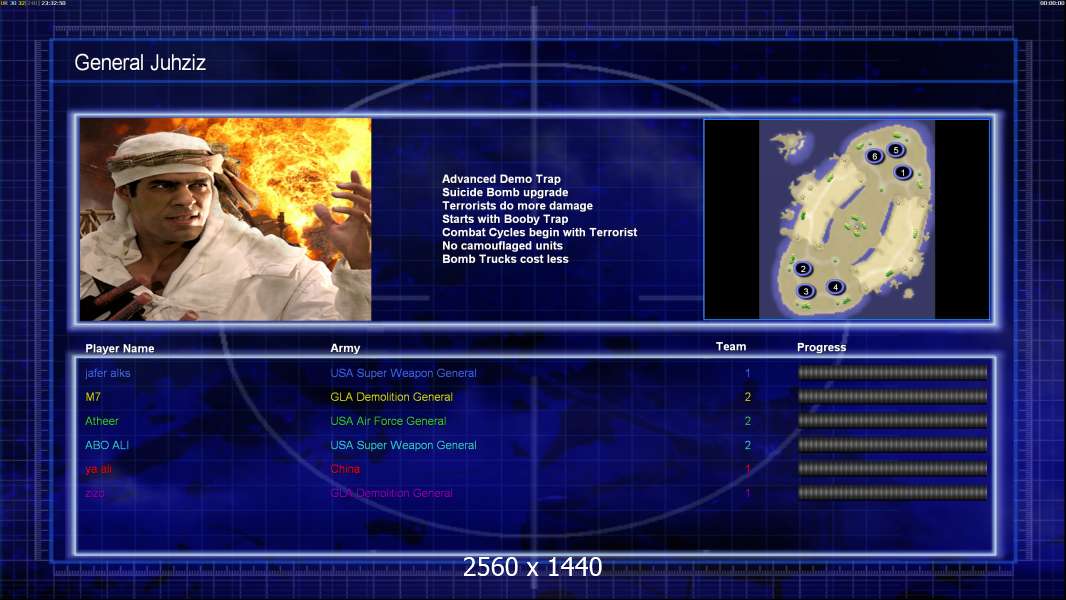The image size is (1066, 600).
Task: Click zizo's 'GLA Demolition General' army
Action: 392,493
